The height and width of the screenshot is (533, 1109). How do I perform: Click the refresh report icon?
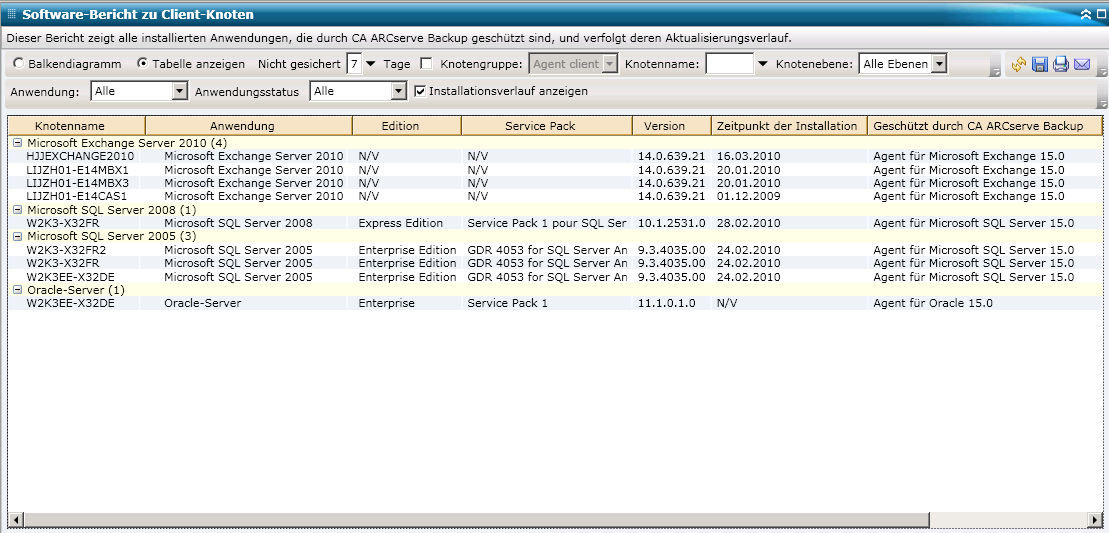point(1019,64)
